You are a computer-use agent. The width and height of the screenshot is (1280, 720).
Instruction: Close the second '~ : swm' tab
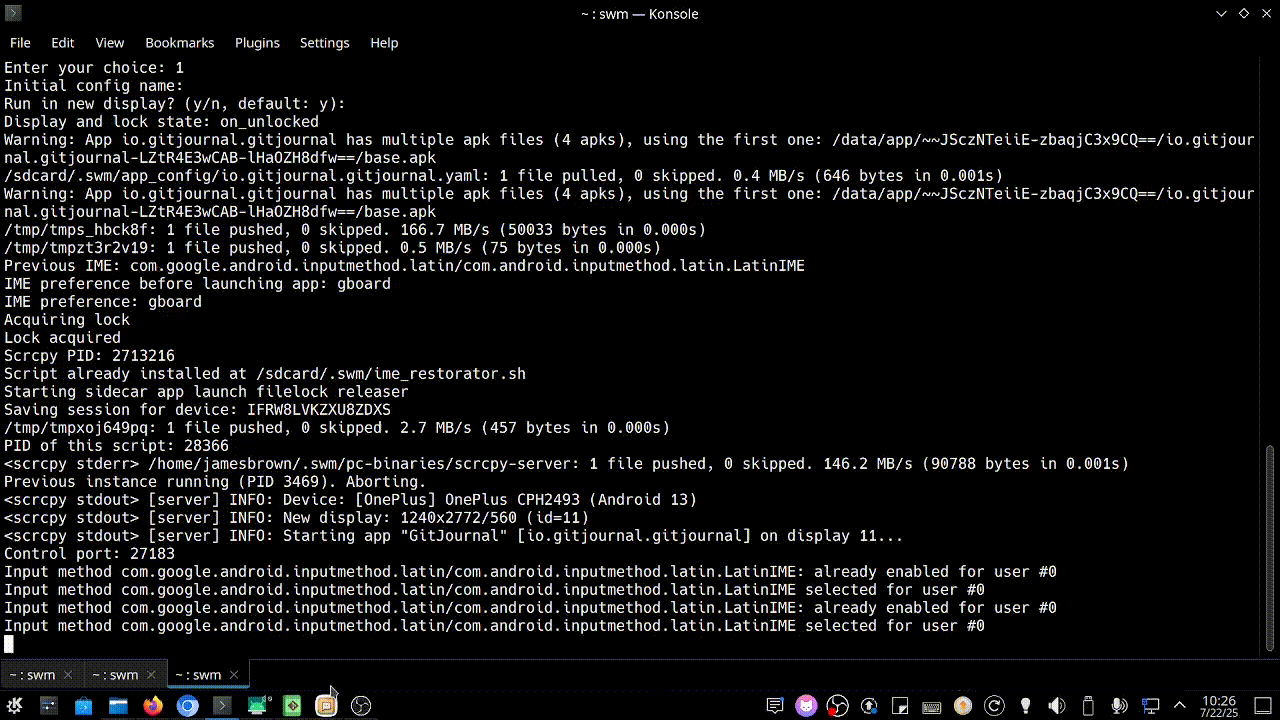point(151,675)
